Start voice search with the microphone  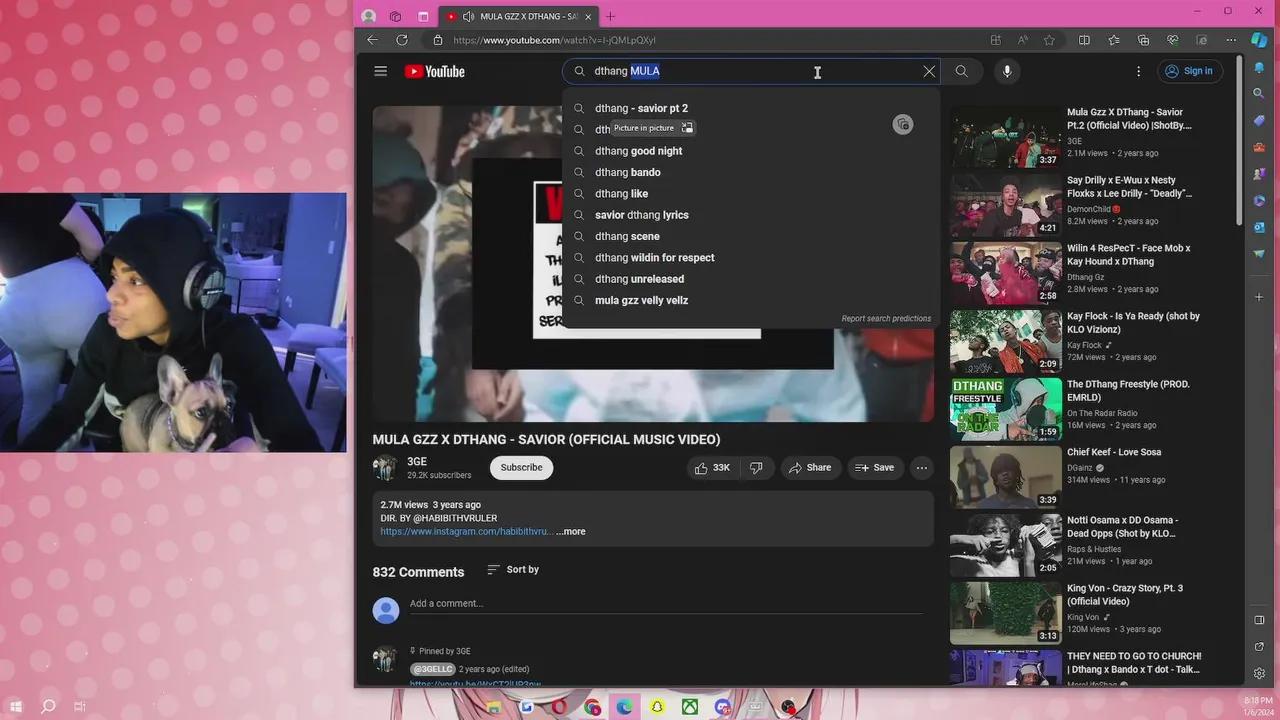[1007, 71]
